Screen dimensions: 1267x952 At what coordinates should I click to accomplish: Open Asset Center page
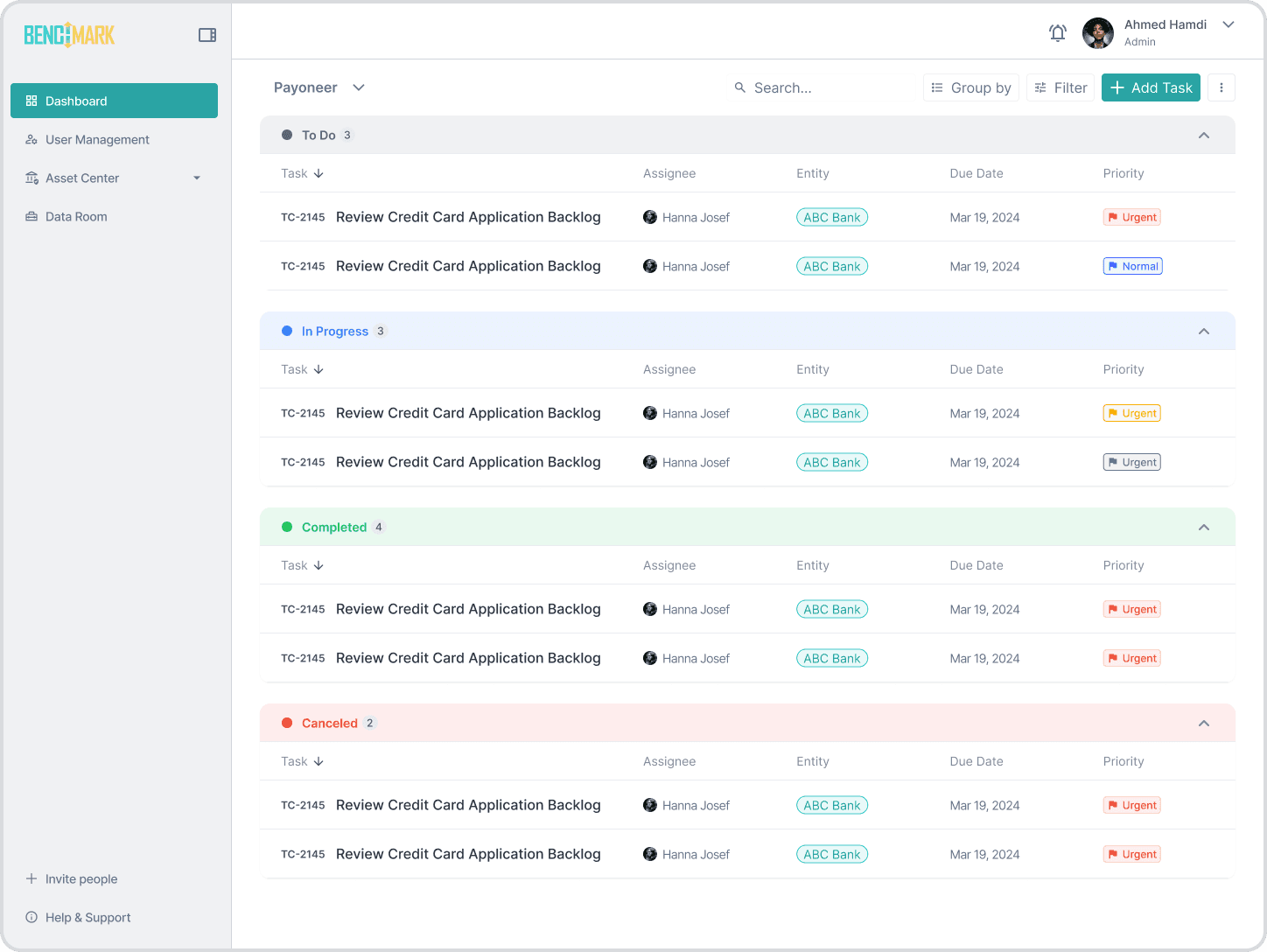(82, 178)
